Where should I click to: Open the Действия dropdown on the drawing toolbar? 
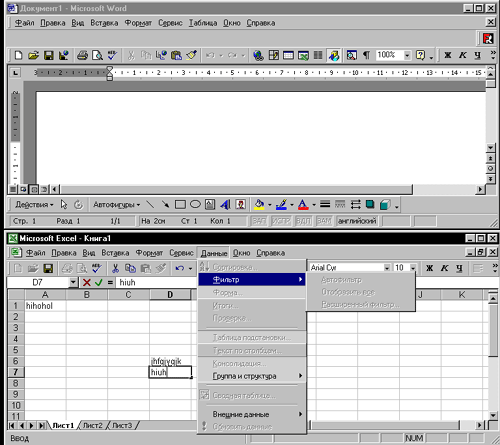34,204
